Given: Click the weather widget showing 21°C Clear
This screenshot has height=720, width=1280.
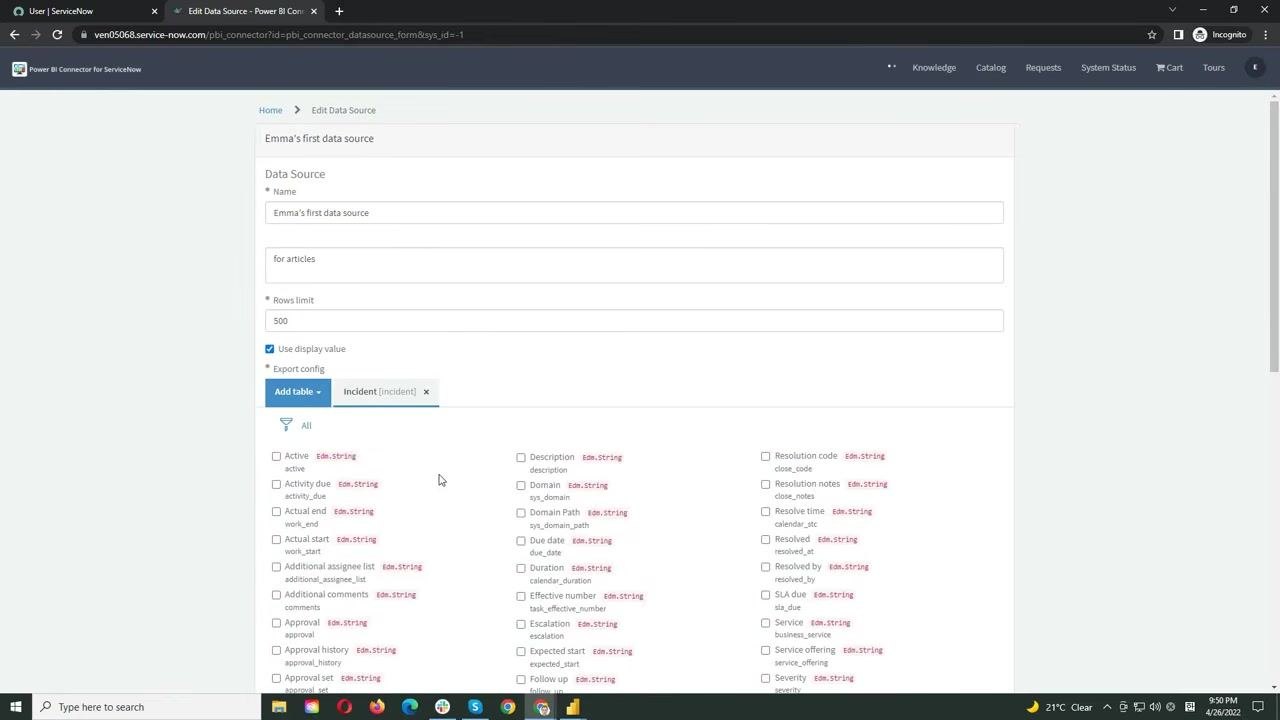Looking at the screenshot, I should coord(1059,707).
